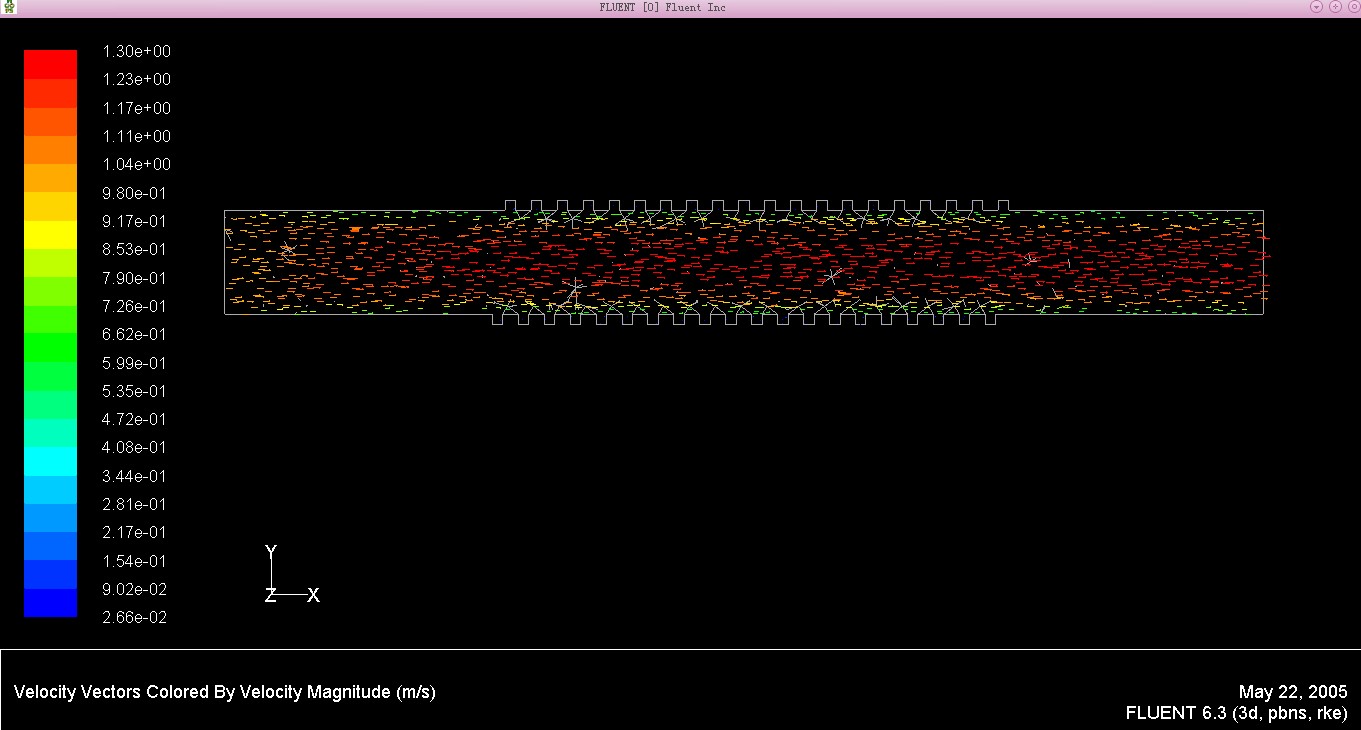1361x730 pixels.
Task: Click the Z label at the triad origin
Action: [270, 595]
